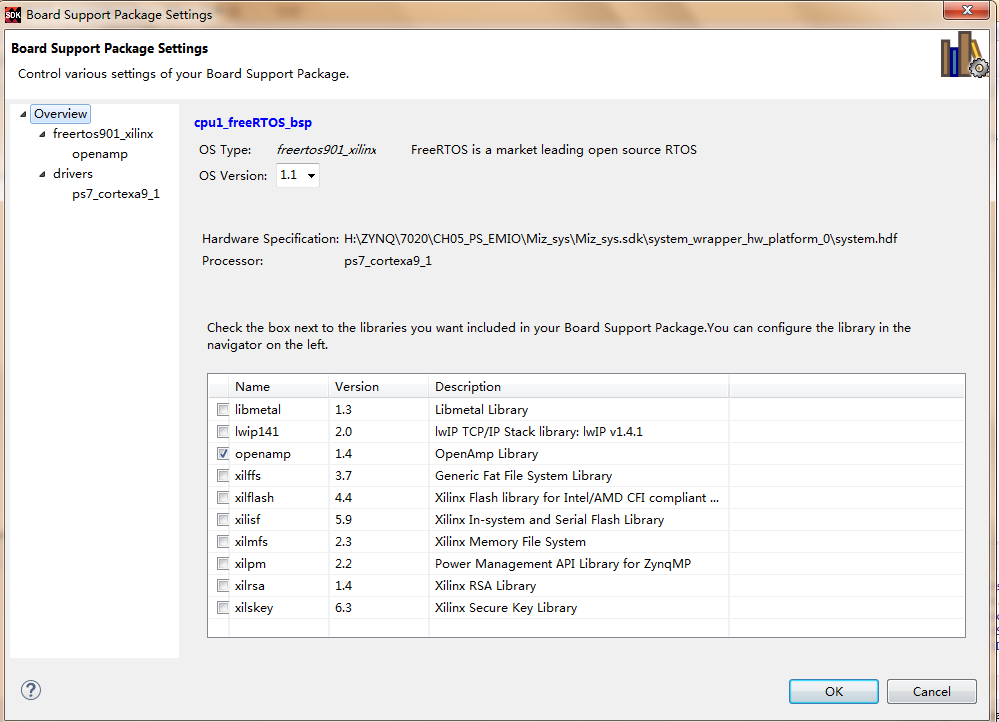
Task: Select freertos901_xilinx in the tree
Action: (103, 134)
